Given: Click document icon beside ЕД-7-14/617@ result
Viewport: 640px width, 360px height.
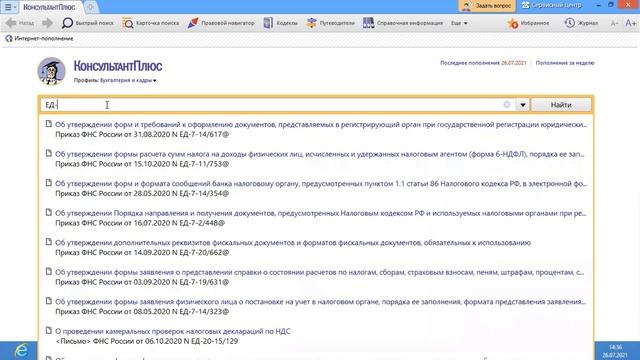Looking at the screenshot, I should [49, 124].
